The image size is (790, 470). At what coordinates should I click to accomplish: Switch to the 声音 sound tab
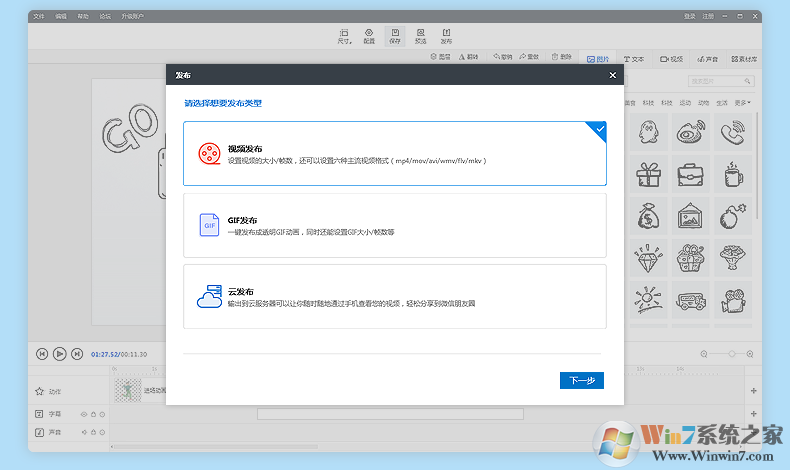pyautogui.click(x=708, y=59)
